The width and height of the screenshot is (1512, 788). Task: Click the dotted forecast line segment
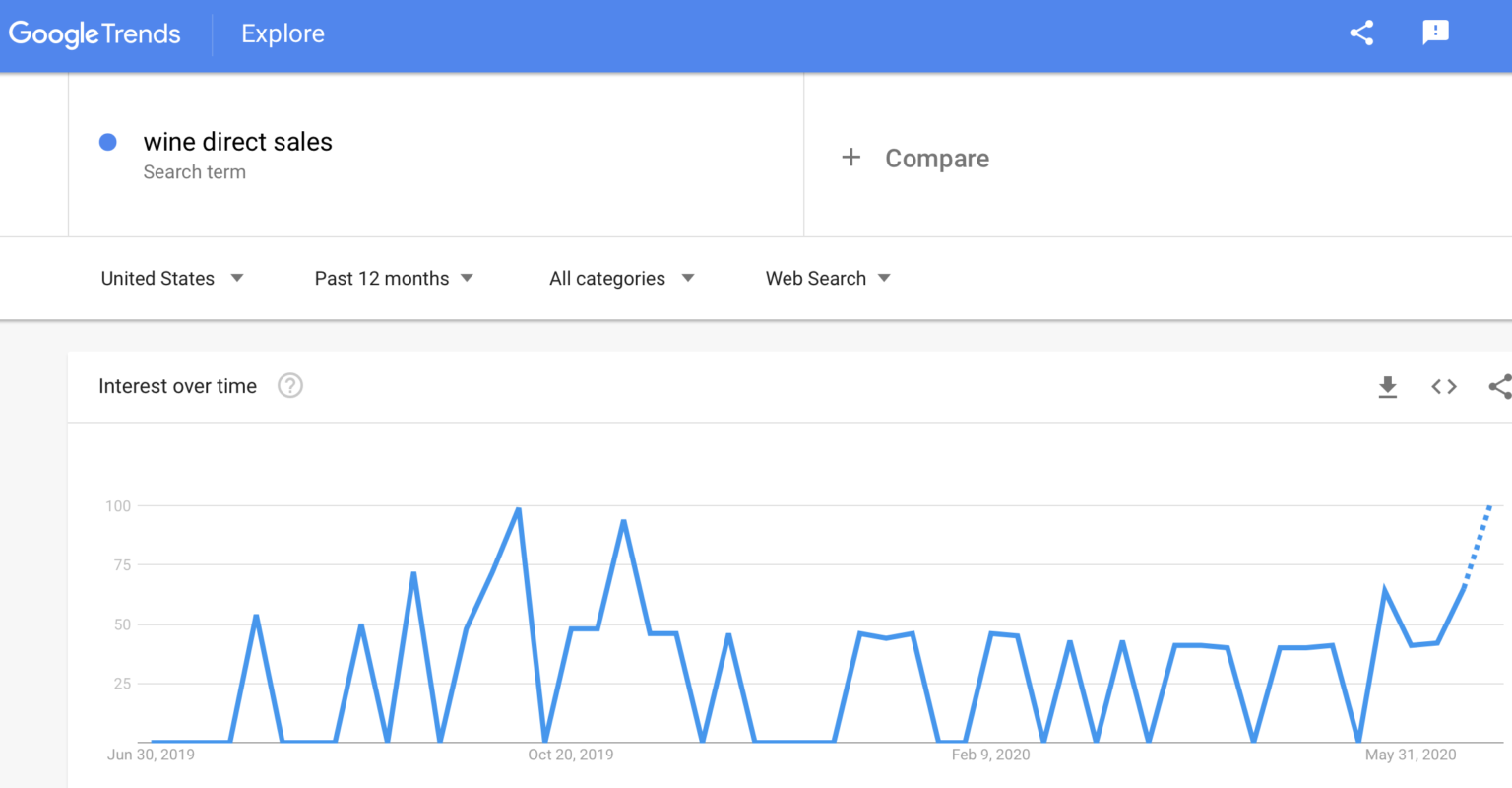click(1478, 545)
